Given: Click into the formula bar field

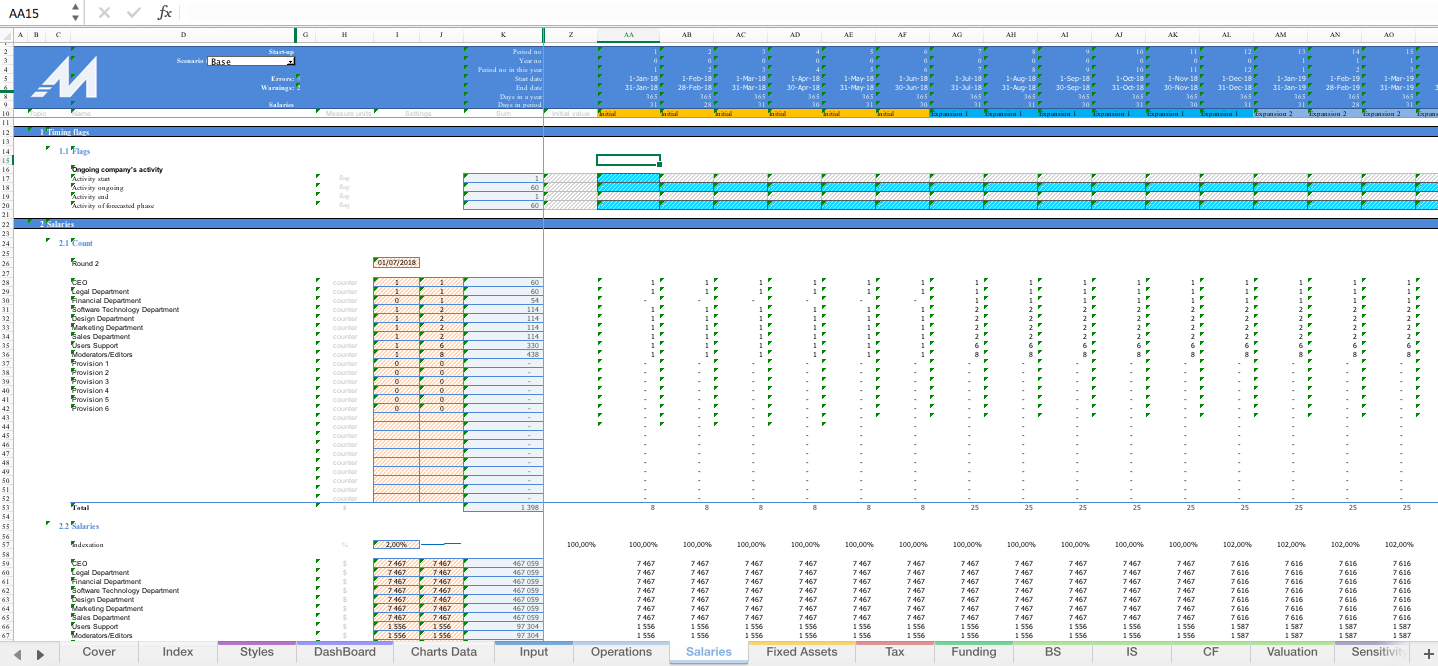Looking at the screenshot, I should (x=808, y=13).
